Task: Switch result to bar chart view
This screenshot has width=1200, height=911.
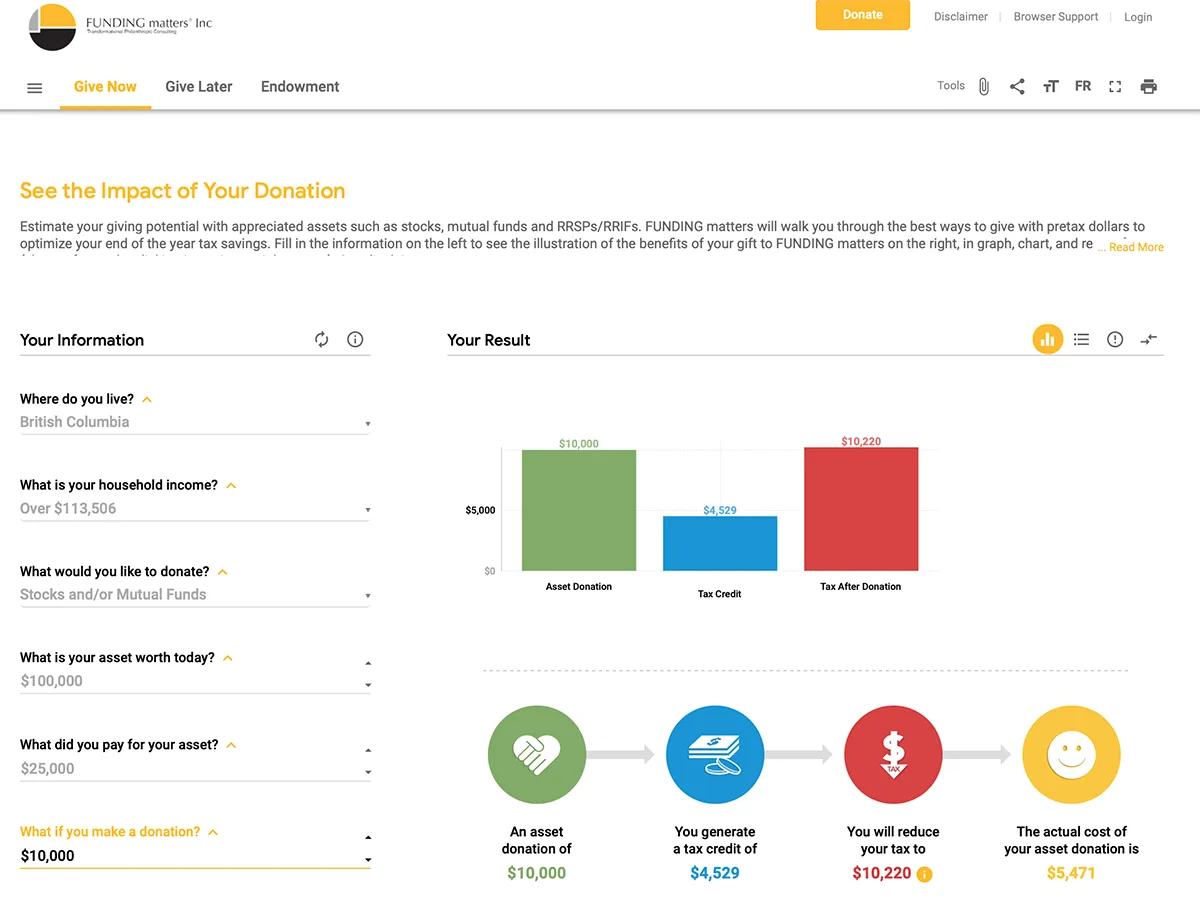Action: (x=1047, y=340)
